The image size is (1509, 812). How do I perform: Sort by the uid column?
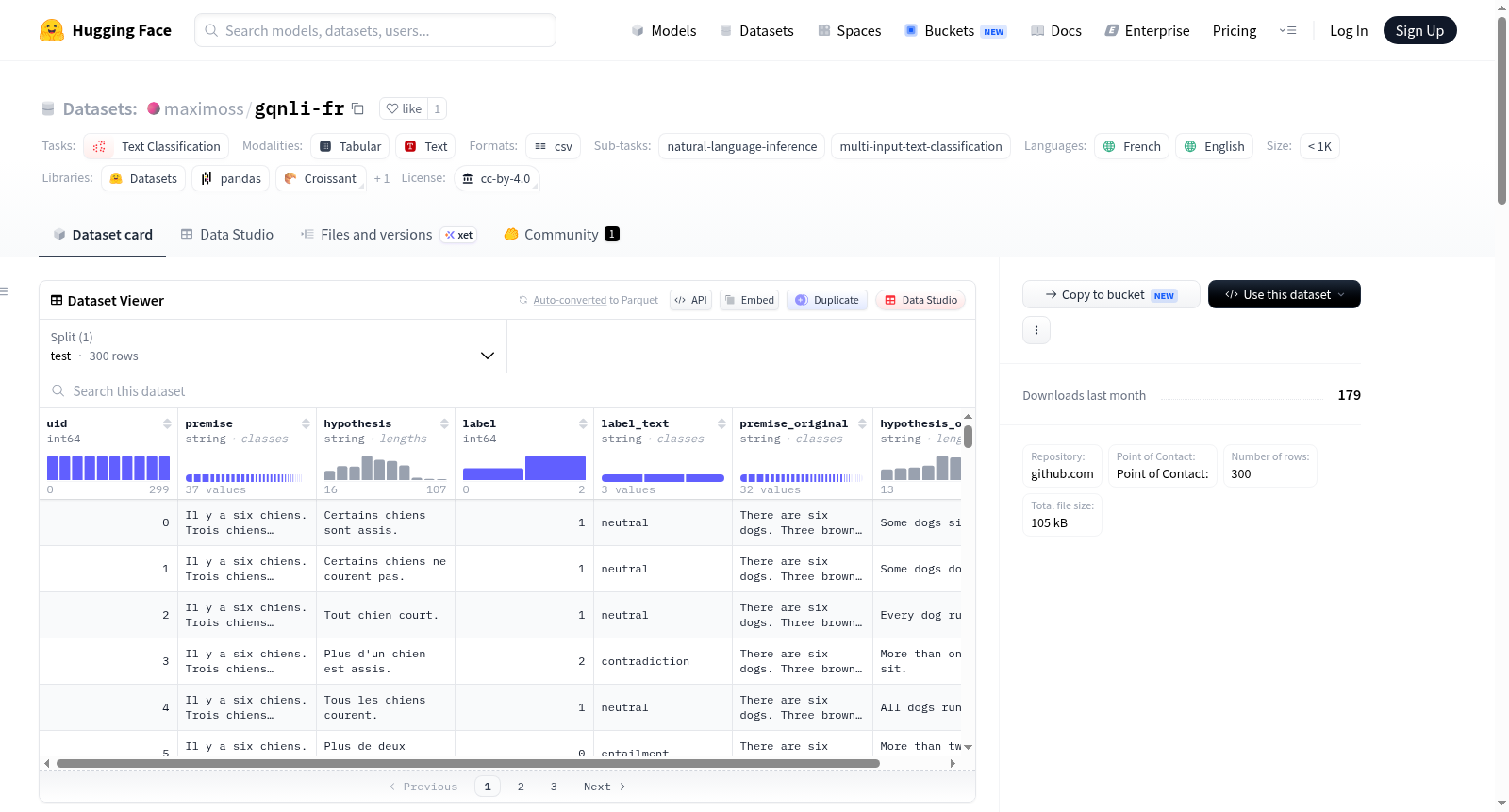pos(167,423)
